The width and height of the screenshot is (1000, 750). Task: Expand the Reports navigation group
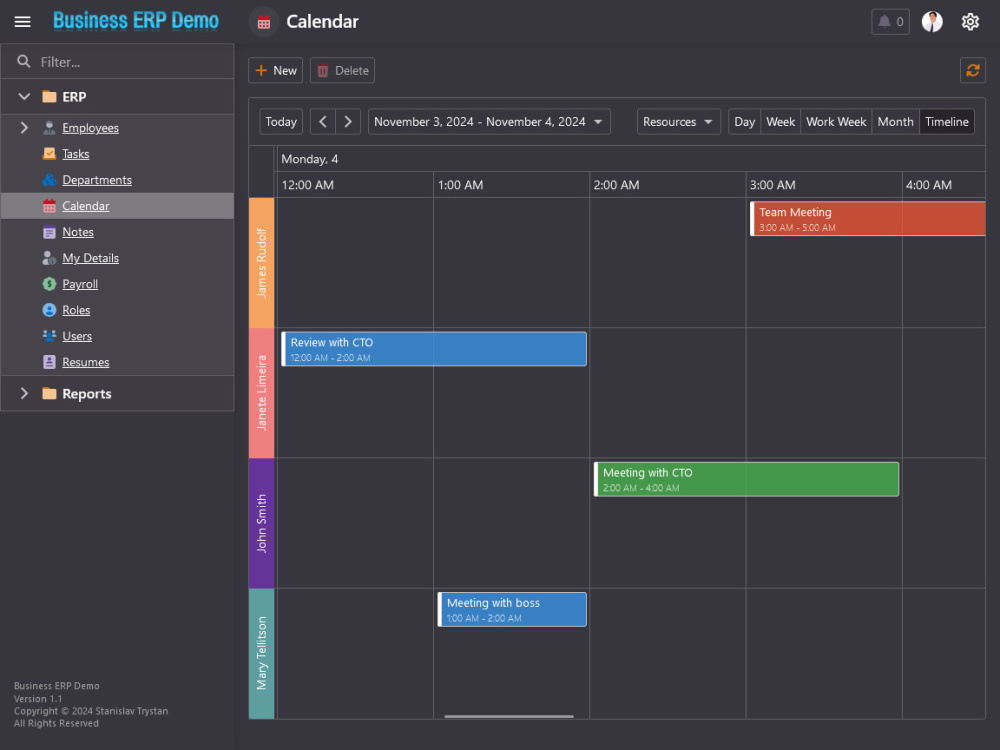pyautogui.click(x=24, y=393)
